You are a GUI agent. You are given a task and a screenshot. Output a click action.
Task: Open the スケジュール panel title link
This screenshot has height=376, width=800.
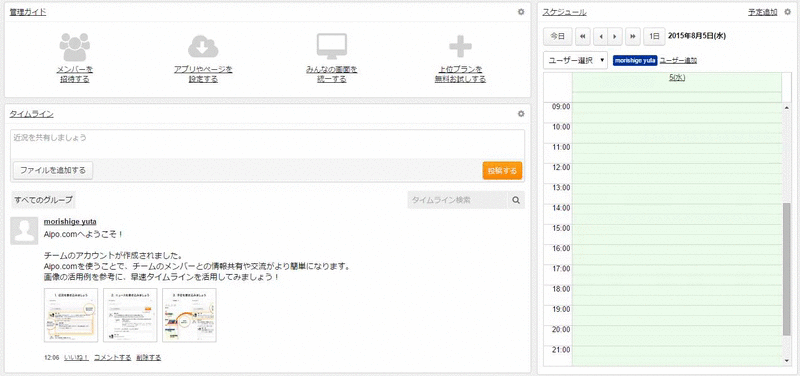point(564,12)
